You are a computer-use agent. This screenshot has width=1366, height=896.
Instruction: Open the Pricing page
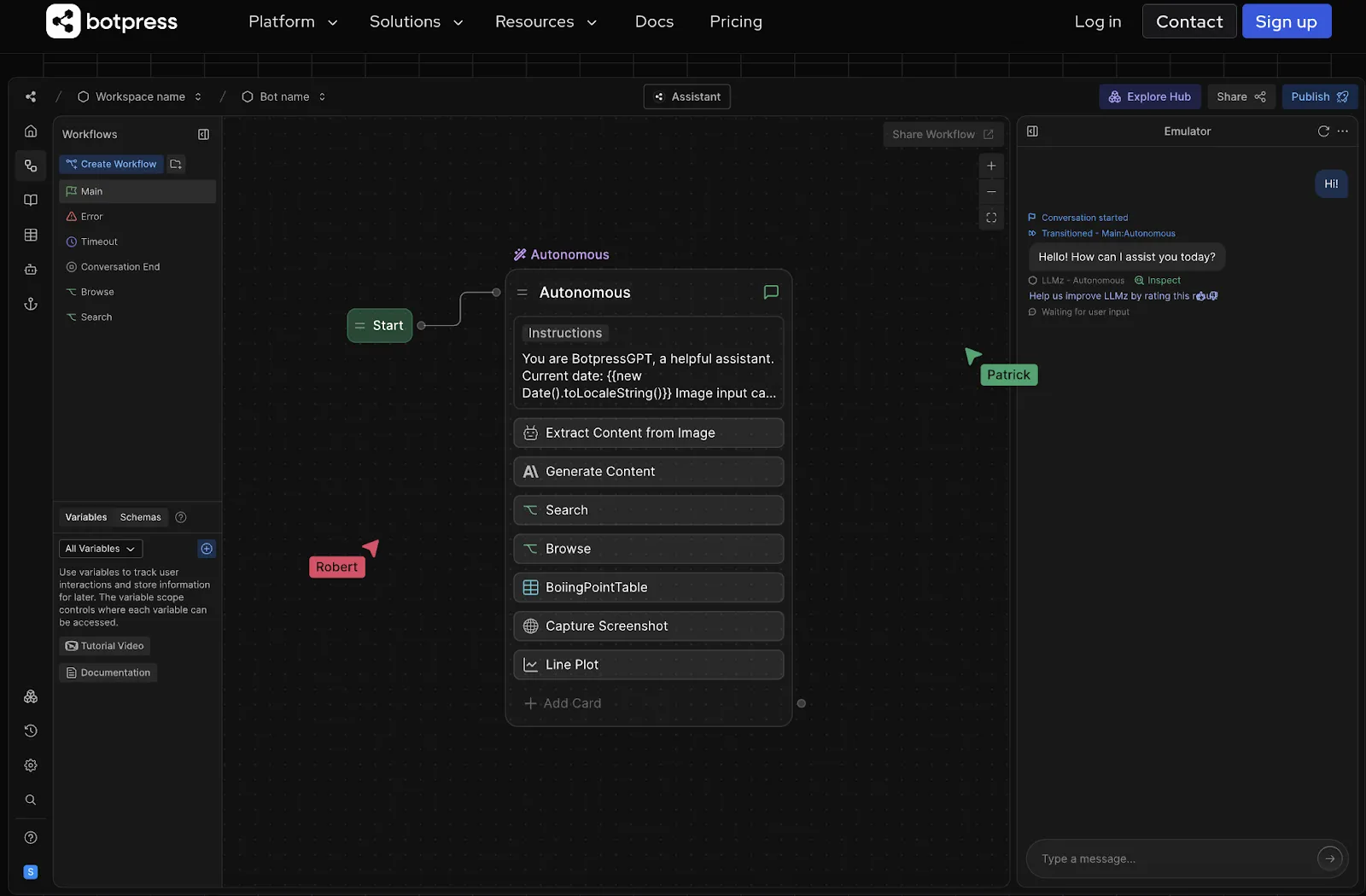coord(736,21)
